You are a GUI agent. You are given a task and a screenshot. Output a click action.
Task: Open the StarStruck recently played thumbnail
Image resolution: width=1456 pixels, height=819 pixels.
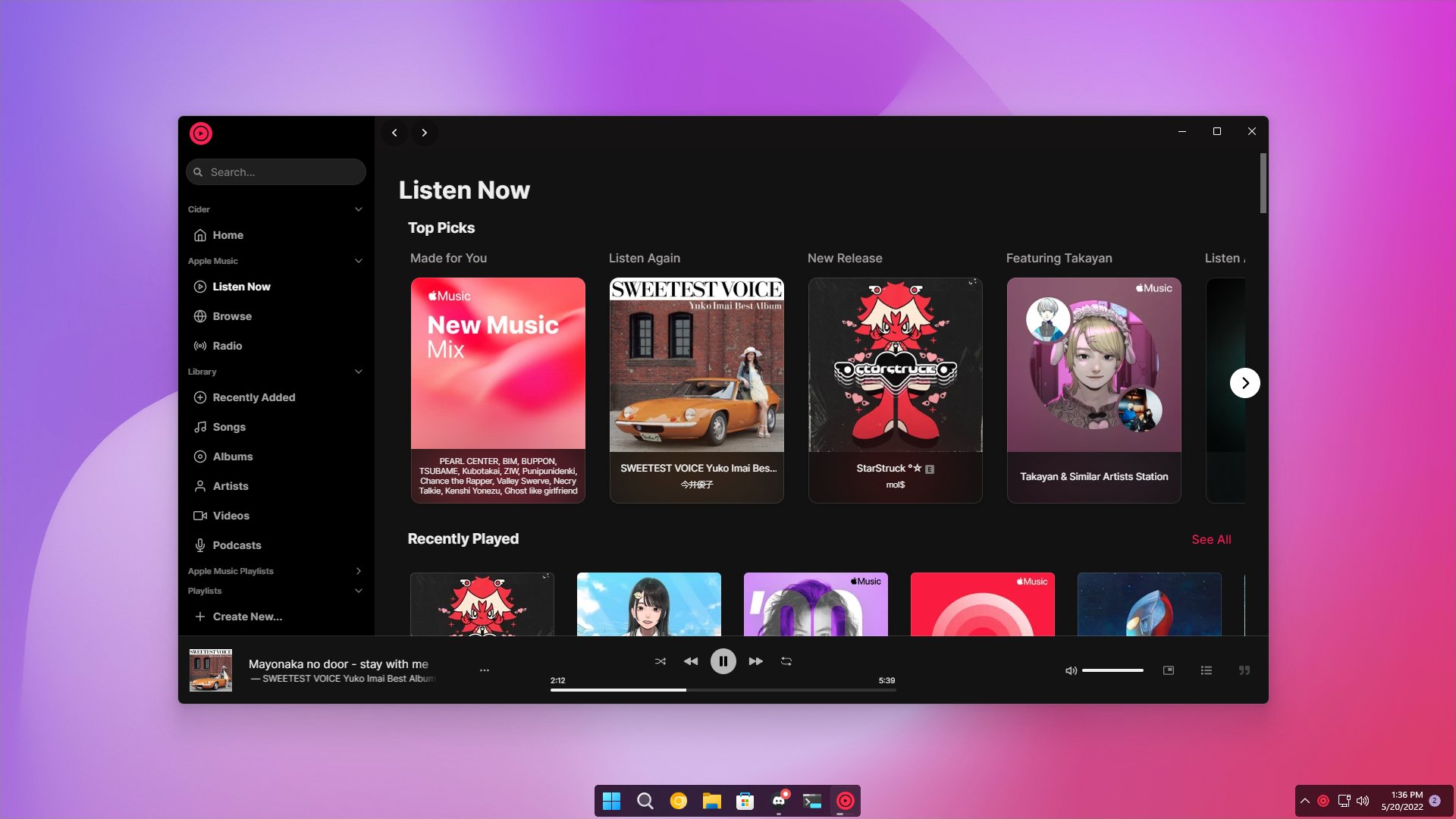[x=482, y=604]
